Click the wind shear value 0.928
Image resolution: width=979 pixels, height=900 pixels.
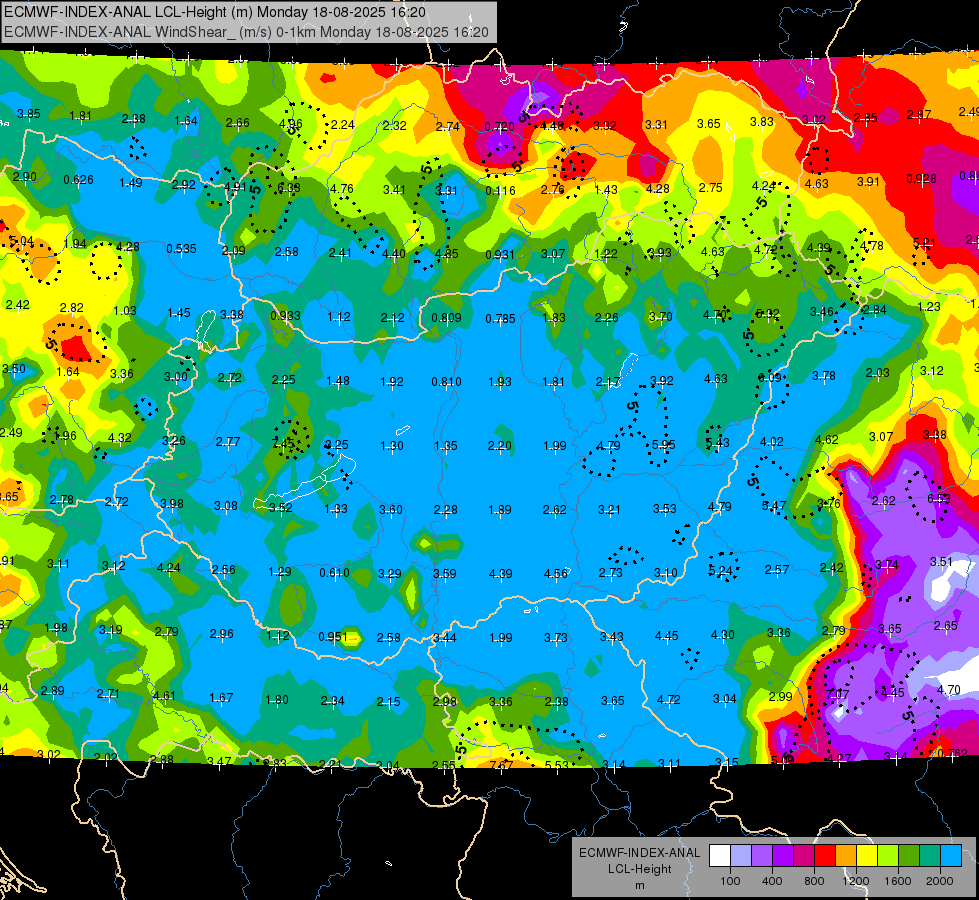921,179
